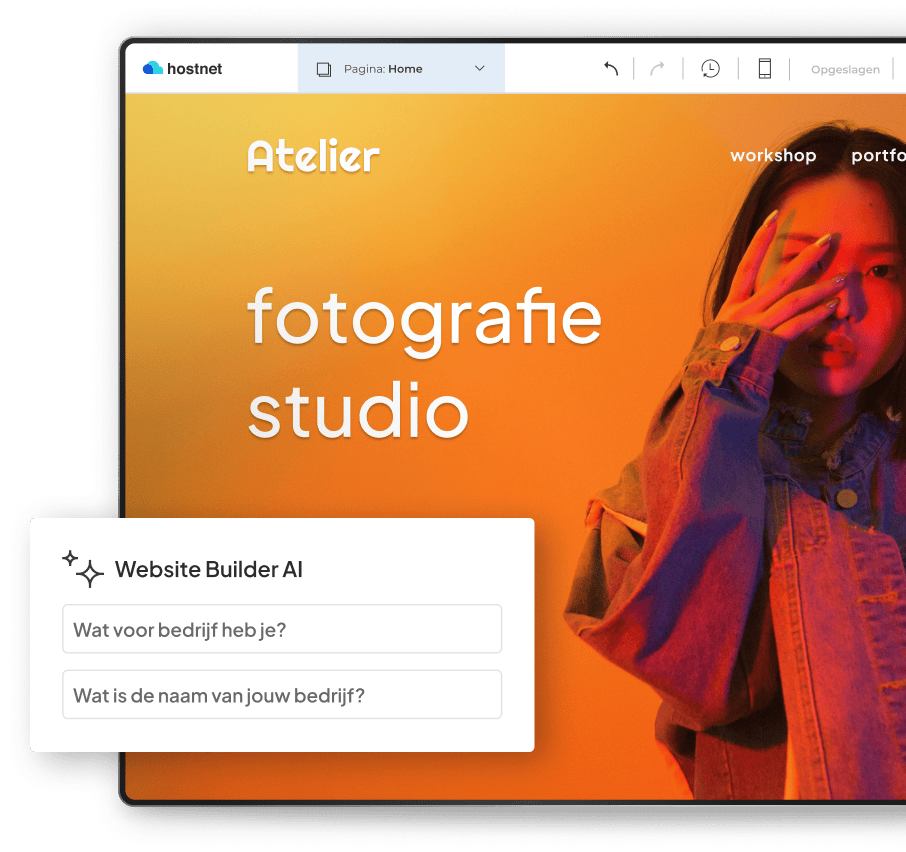Open the version history clock icon
Viewport: 906px width, 852px height.
pos(710,69)
